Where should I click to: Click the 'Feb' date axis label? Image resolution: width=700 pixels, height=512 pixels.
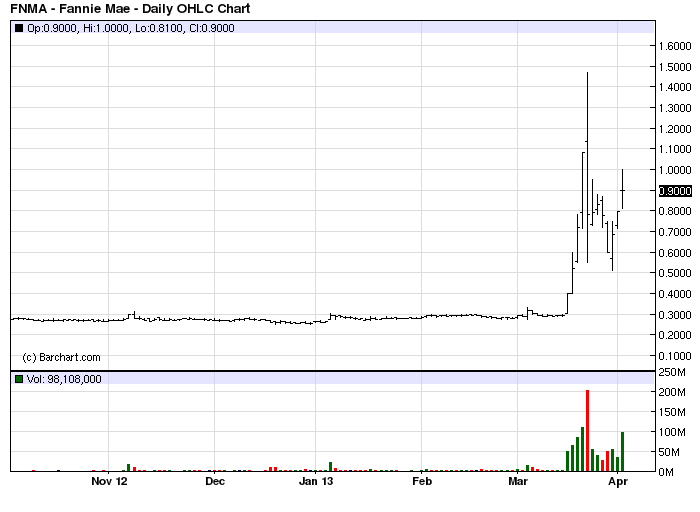pos(422,482)
